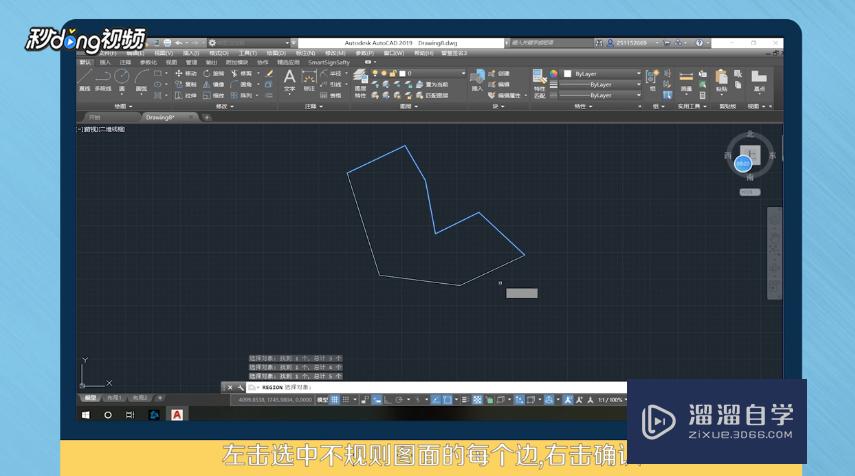Click the Windows Task View icon

point(130,415)
